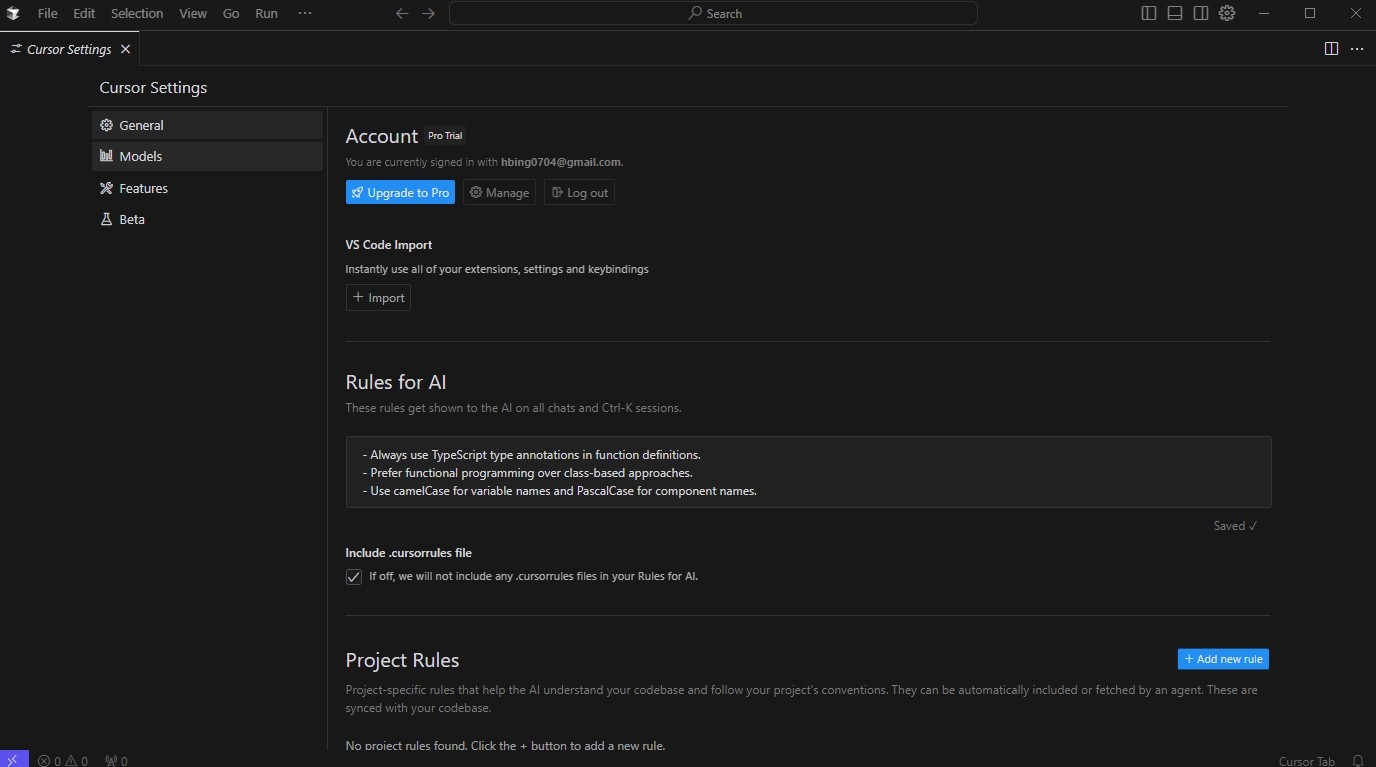Click the Upgrade to Pro button
Screen dimensions: 1376x767
pyautogui.click(x=400, y=192)
